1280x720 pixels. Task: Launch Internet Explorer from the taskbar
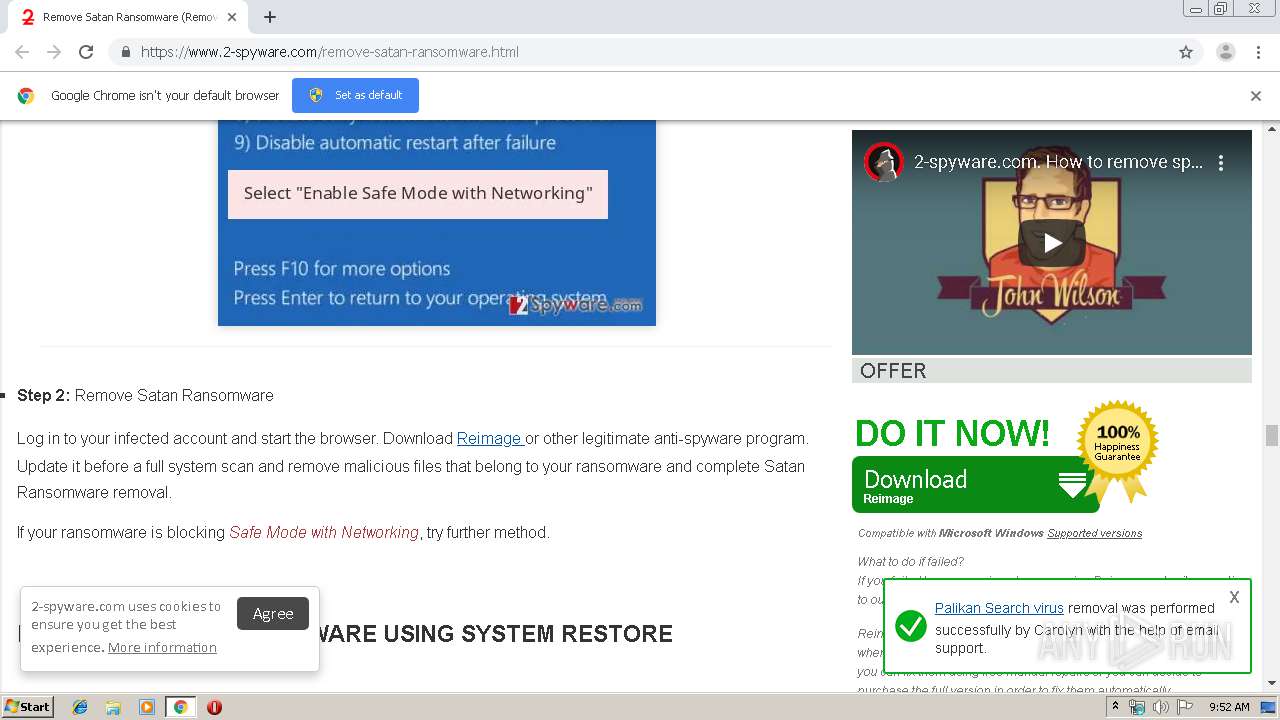(x=80, y=707)
